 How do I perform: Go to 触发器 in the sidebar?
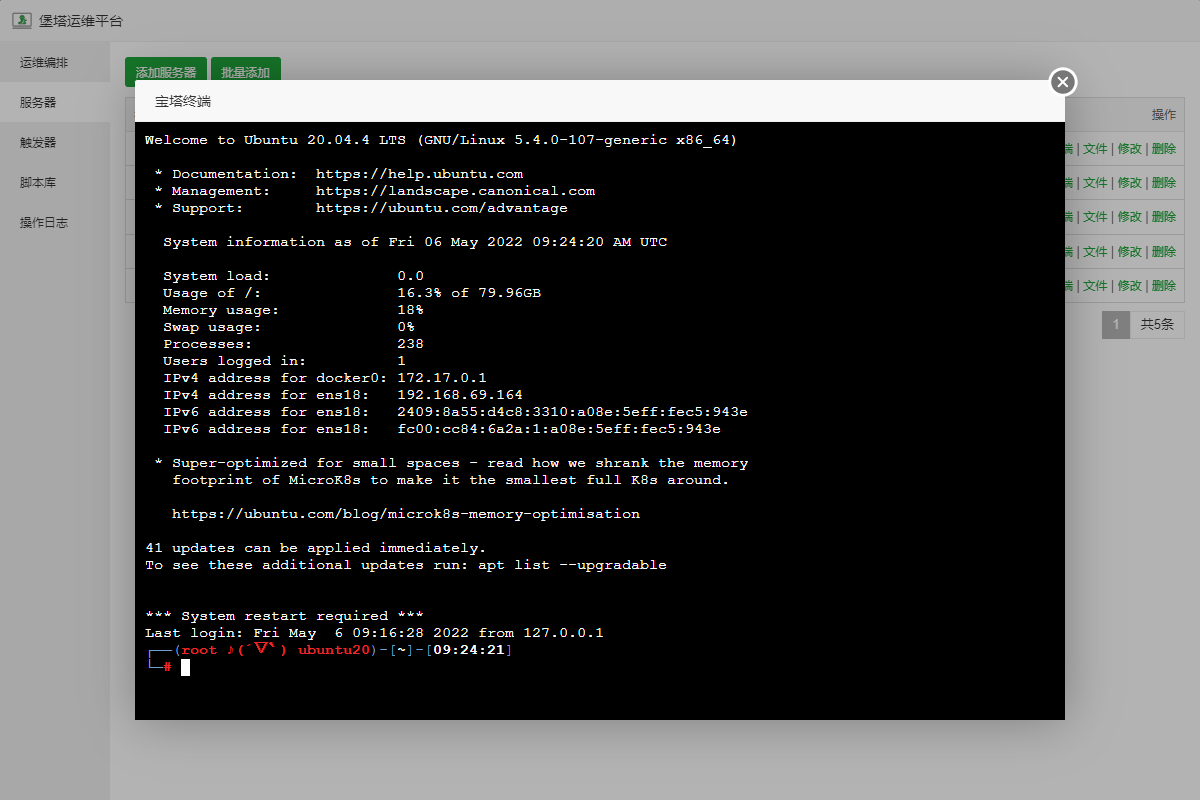coord(38,142)
